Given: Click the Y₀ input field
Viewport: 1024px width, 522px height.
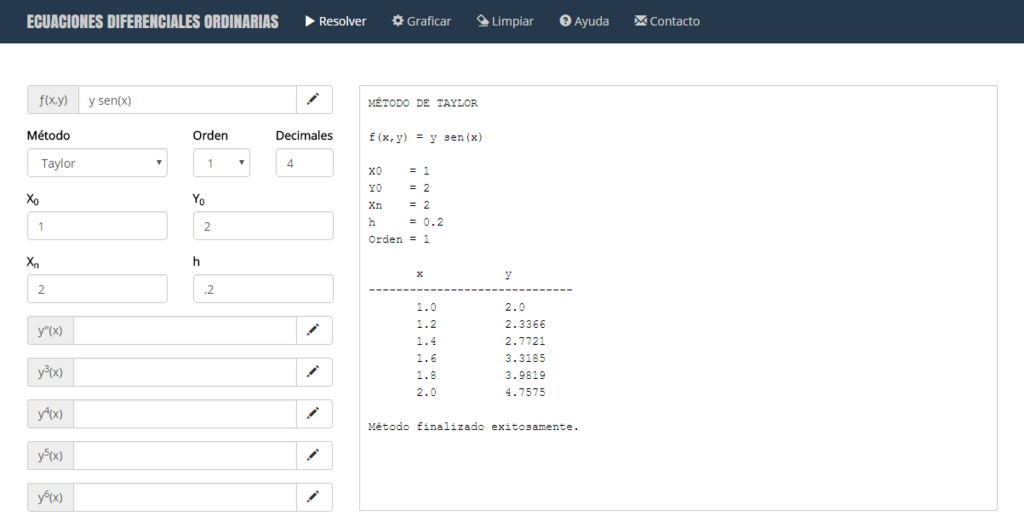Looking at the screenshot, I should [263, 226].
